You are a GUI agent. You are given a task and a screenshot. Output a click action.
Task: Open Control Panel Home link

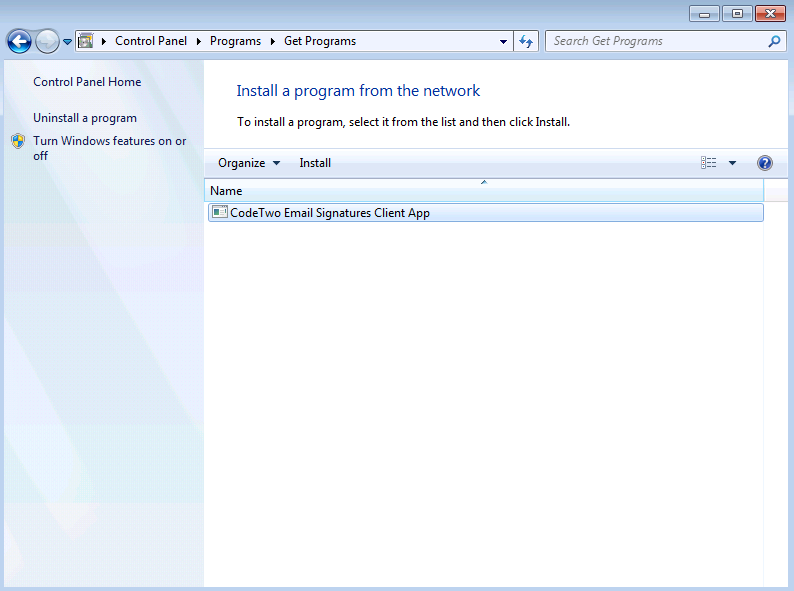(x=87, y=82)
